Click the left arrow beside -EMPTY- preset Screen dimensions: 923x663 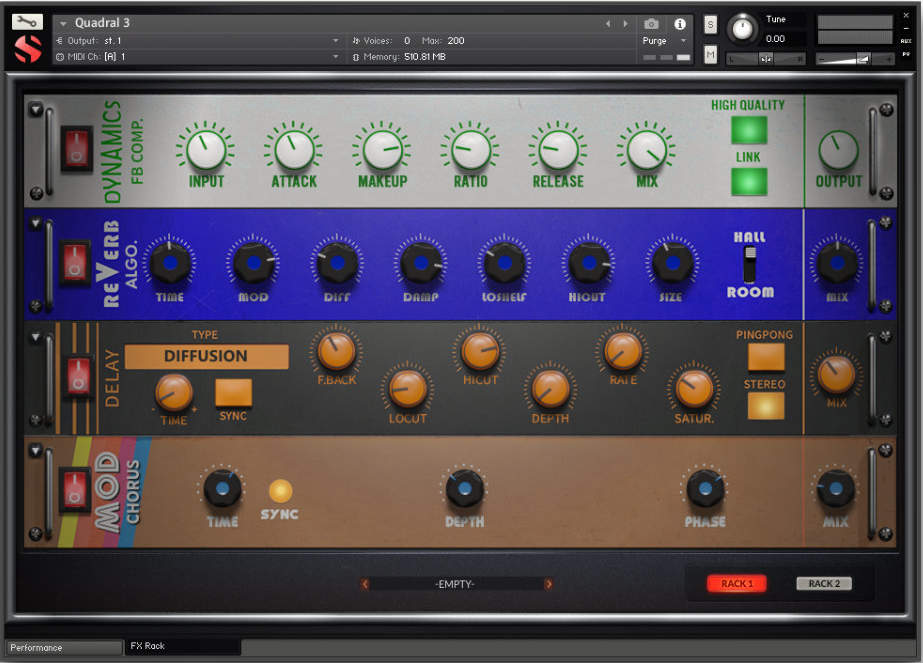(x=365, y=584)
